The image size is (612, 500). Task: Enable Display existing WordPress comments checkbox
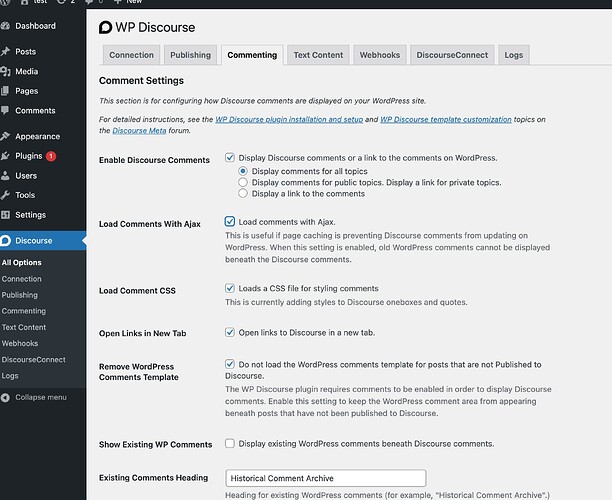(x=230, y=443)
